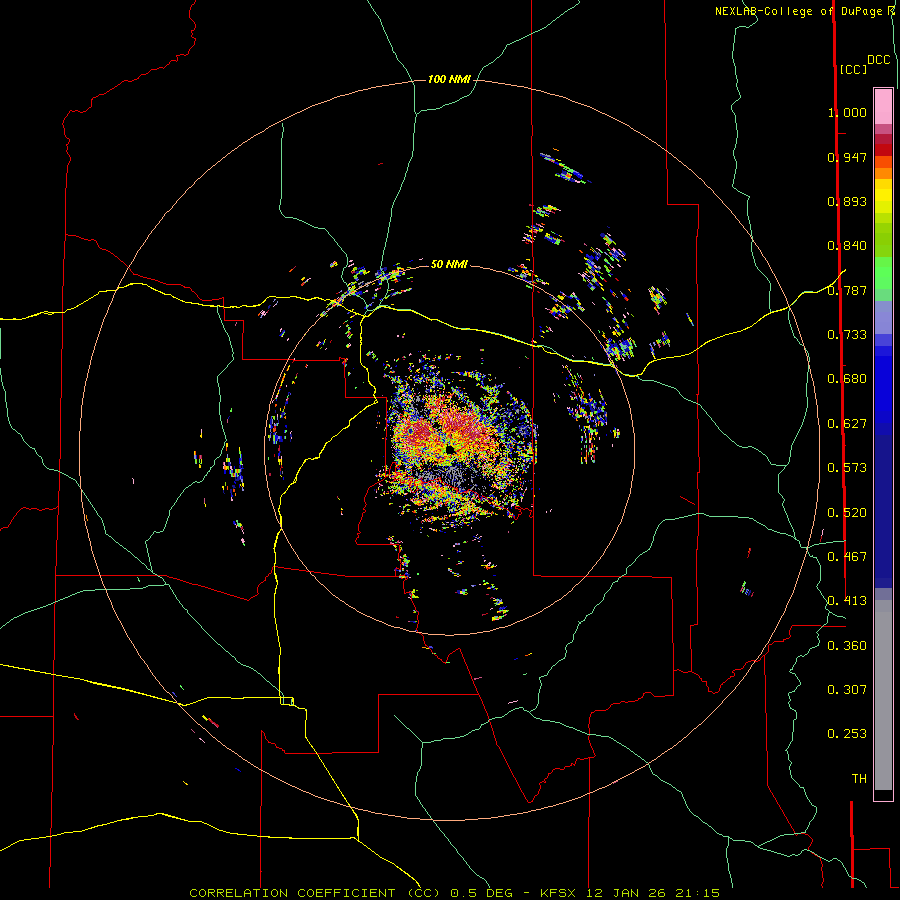The image size is (900, 900).
Task: Click the 0.893 legend value
Action: [847, 201]
